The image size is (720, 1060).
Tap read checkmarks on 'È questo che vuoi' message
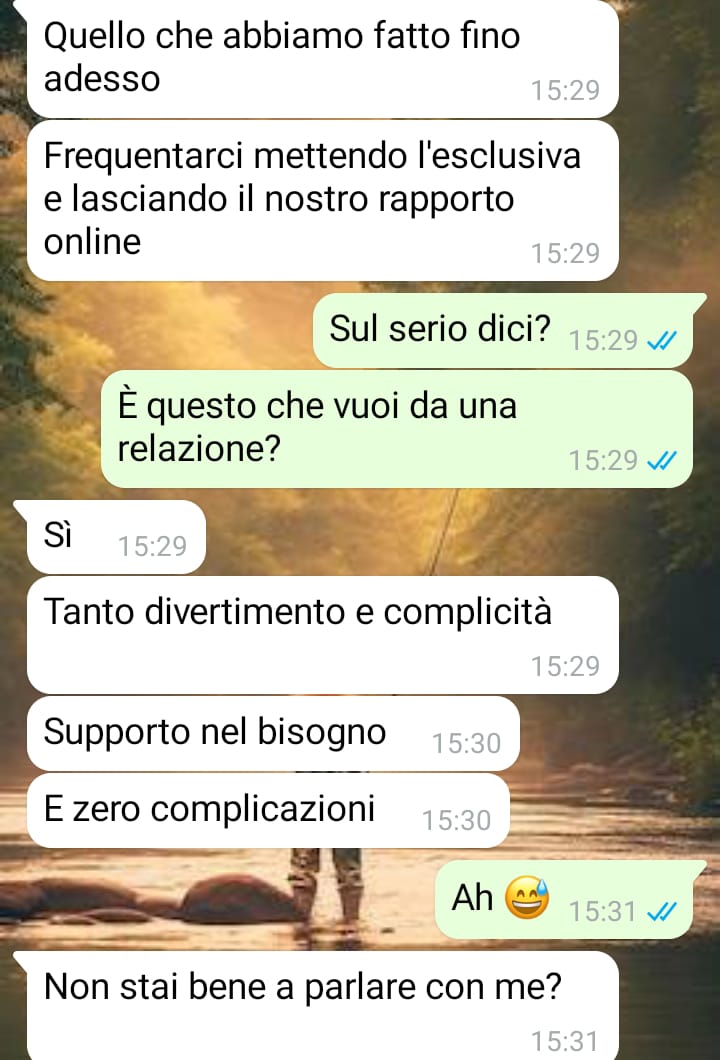pos(661,461)
